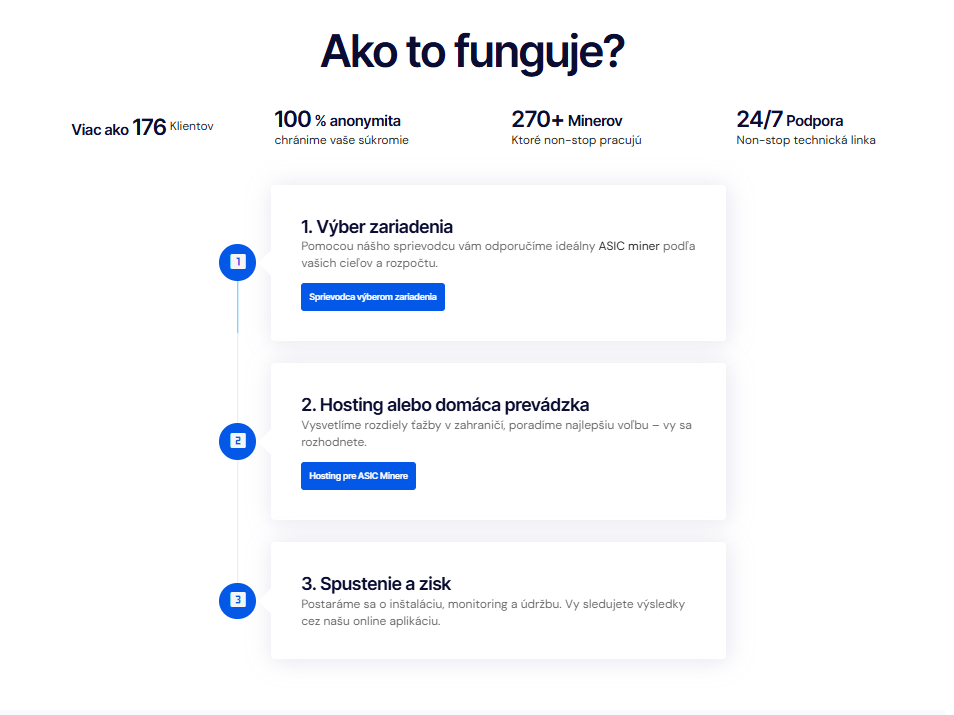
Task: Click the step 3 circle icon
Action: (237, 600)
